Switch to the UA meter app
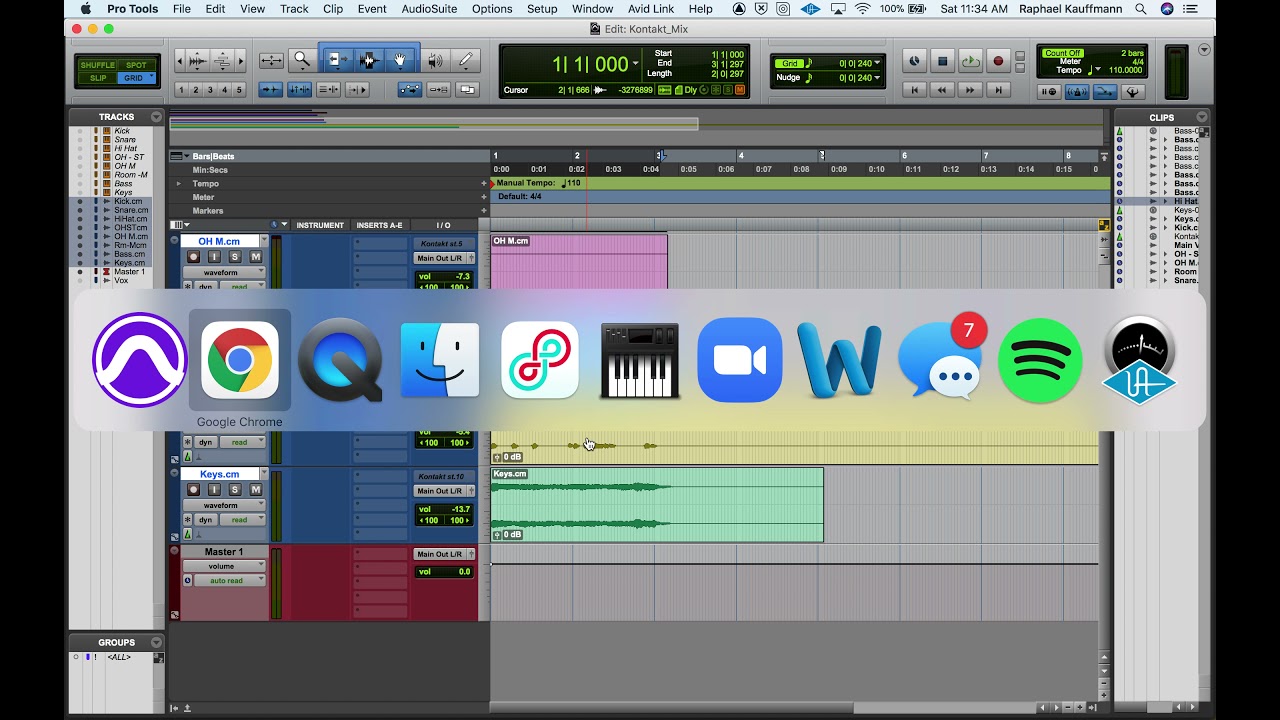The width and height of the screenshot is (1280, 720). click(1140, 360)
